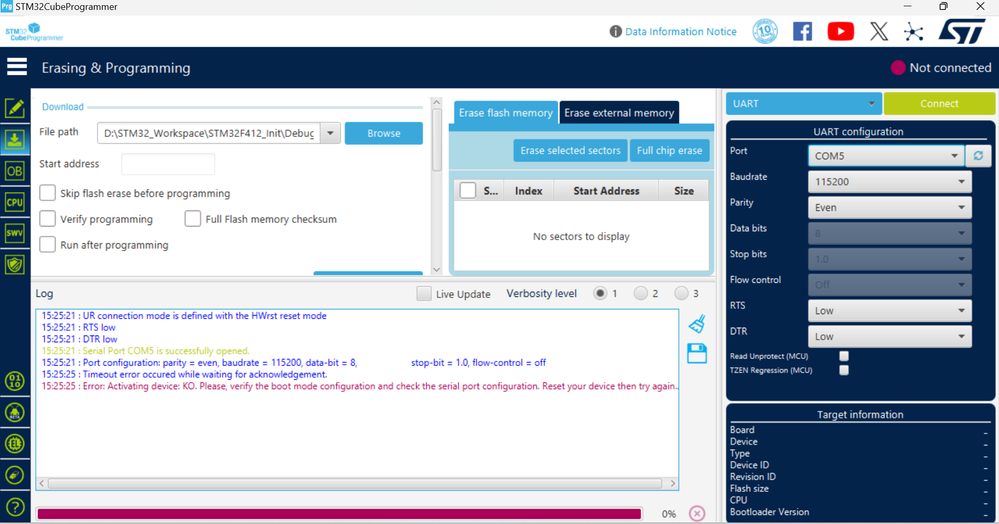Open the COM5 port dropdown
The height and width of the screenshot is (524, 999).
click(x=886, y=156)
